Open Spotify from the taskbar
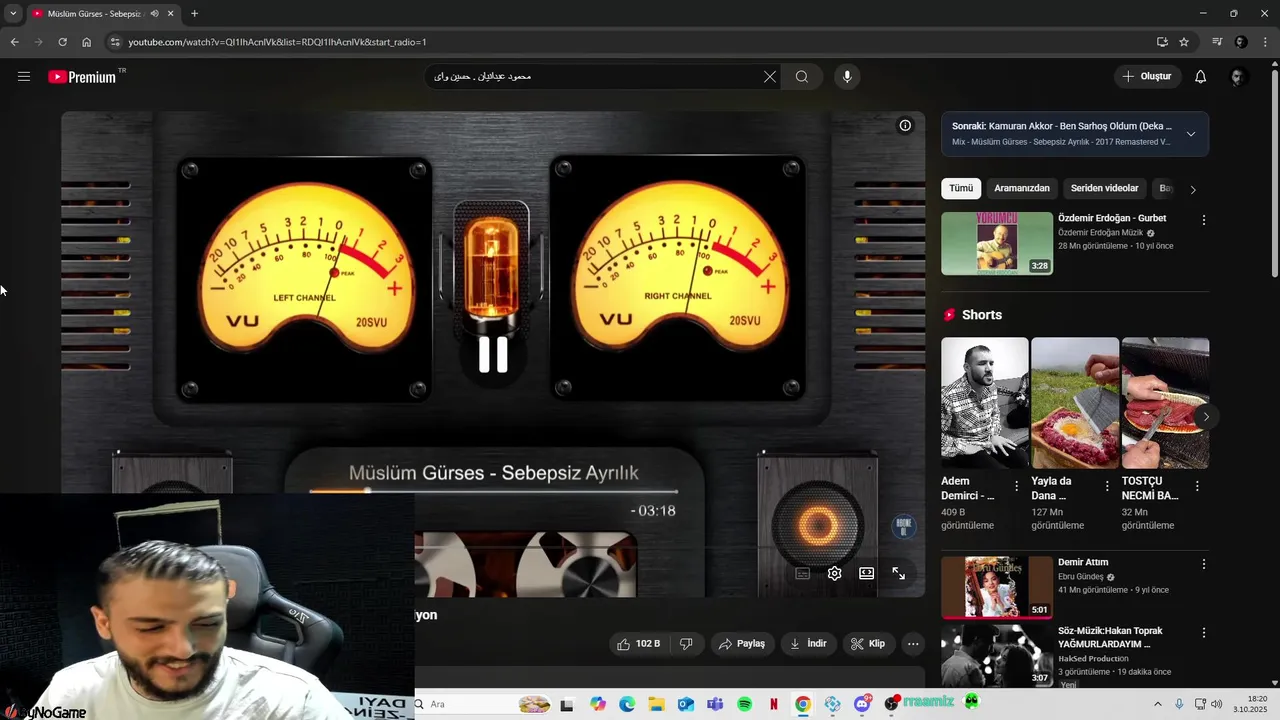The height and width of the screenshot is (720, 1280). tap(744, 704)
